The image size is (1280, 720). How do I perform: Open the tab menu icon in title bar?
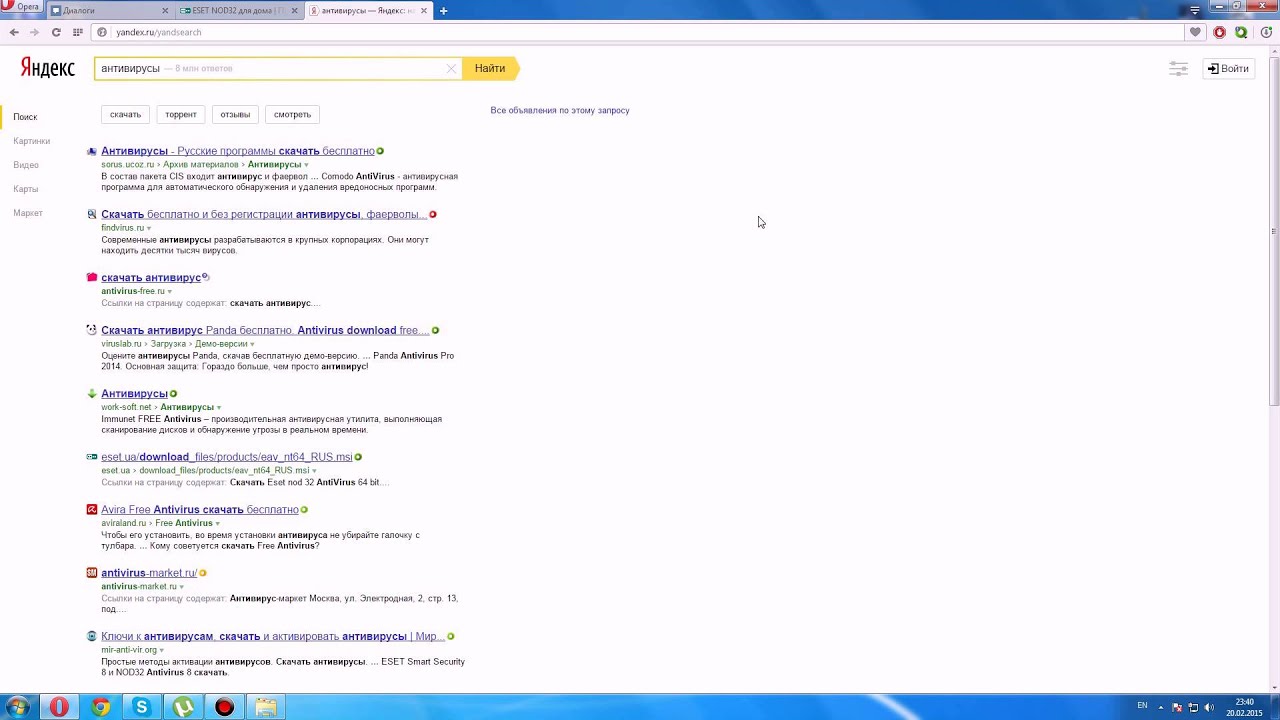pos(1194,10)
